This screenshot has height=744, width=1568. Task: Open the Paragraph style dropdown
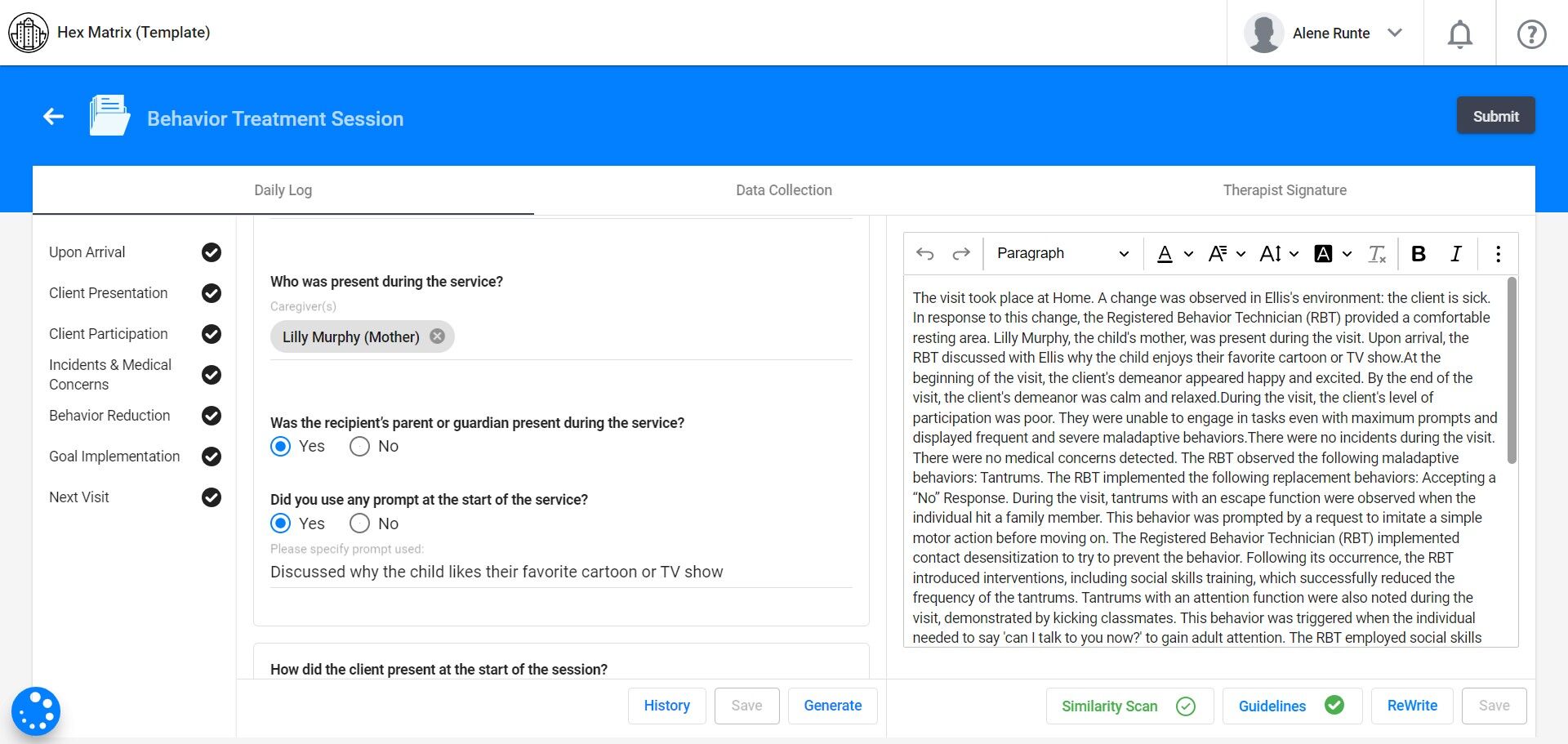[x=1062, y=254]
